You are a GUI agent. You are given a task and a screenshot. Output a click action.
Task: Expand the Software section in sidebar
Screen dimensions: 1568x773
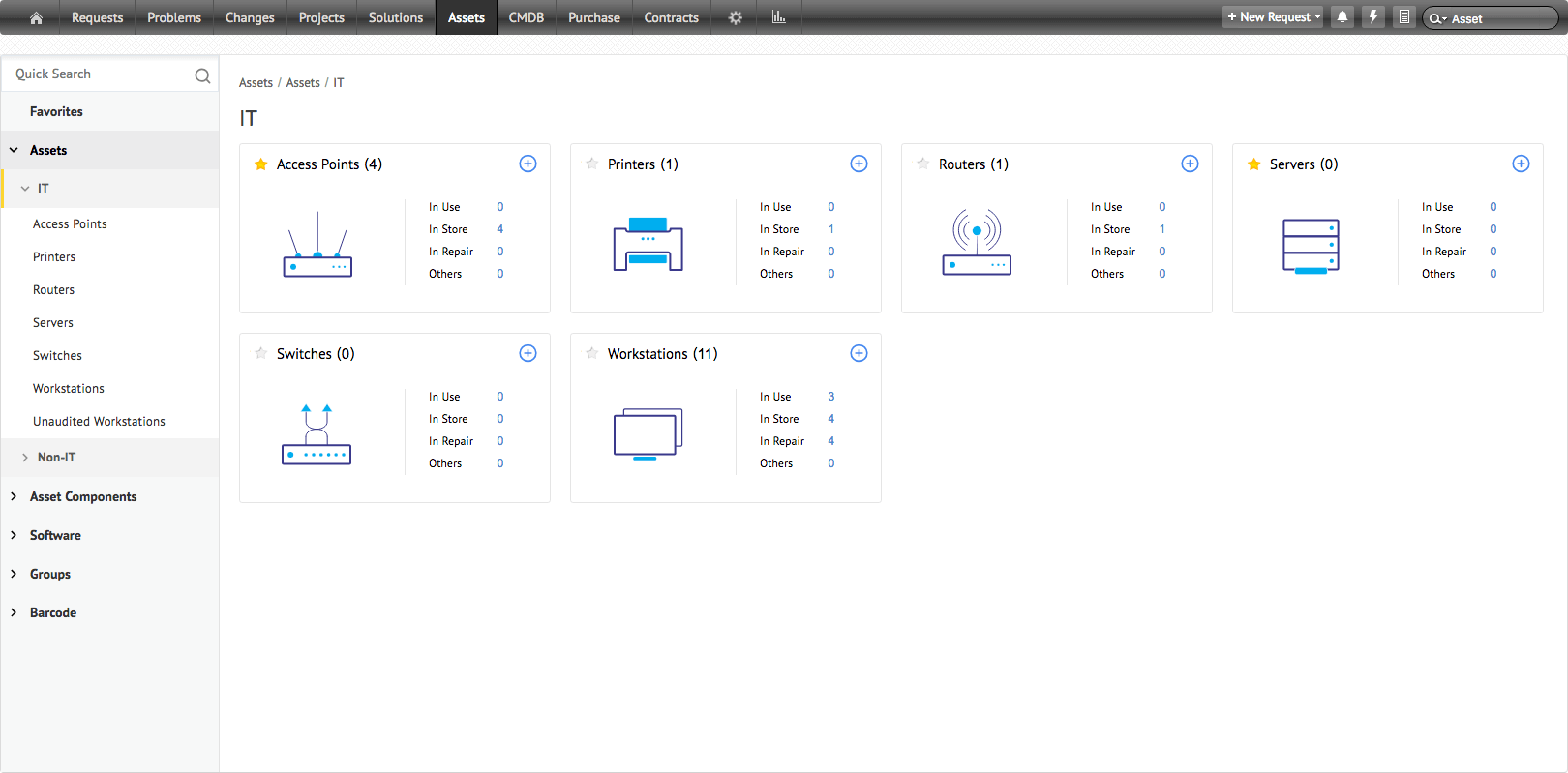coord(14,535)
